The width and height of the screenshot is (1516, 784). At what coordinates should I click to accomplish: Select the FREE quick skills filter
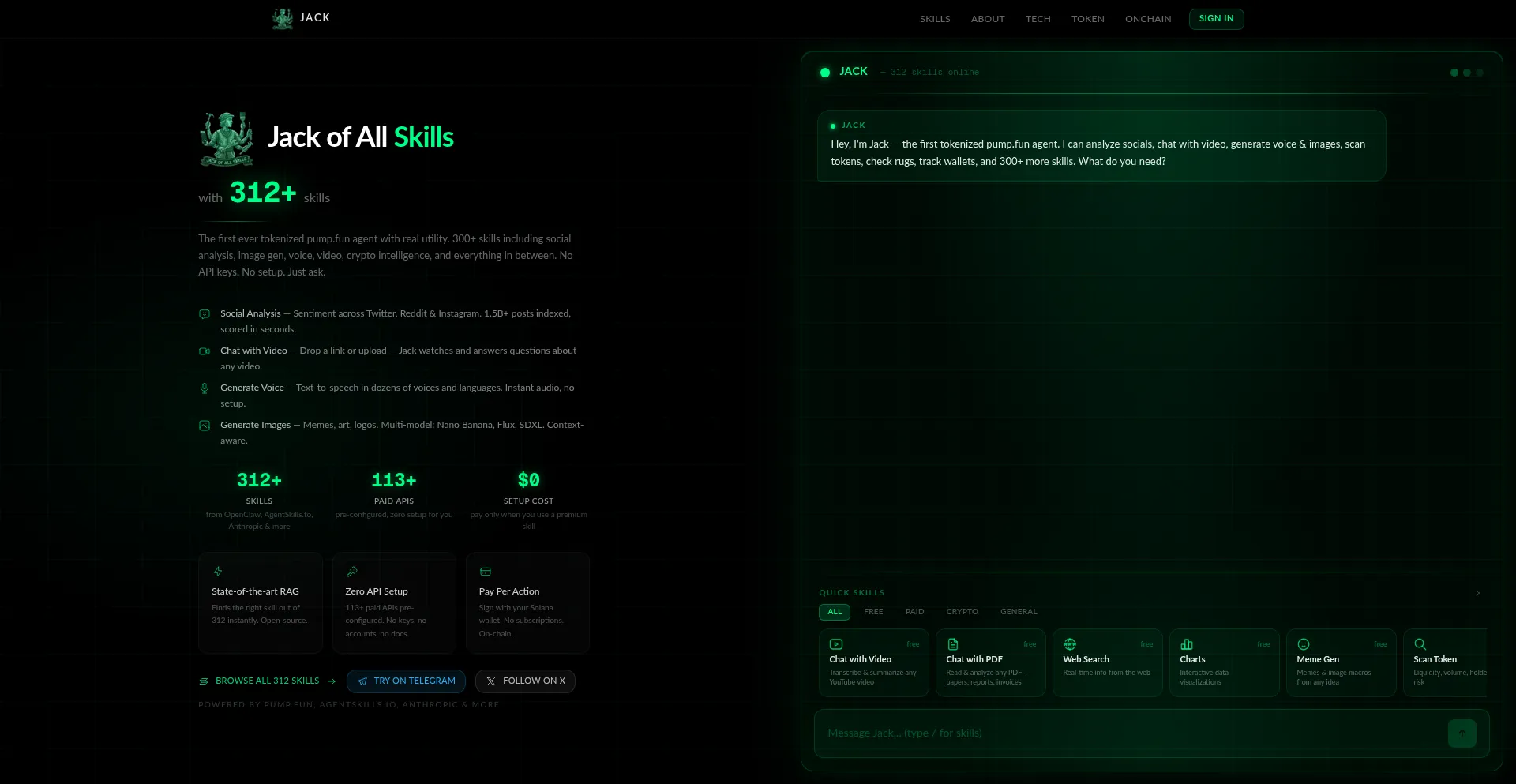(x=873, y=612)
